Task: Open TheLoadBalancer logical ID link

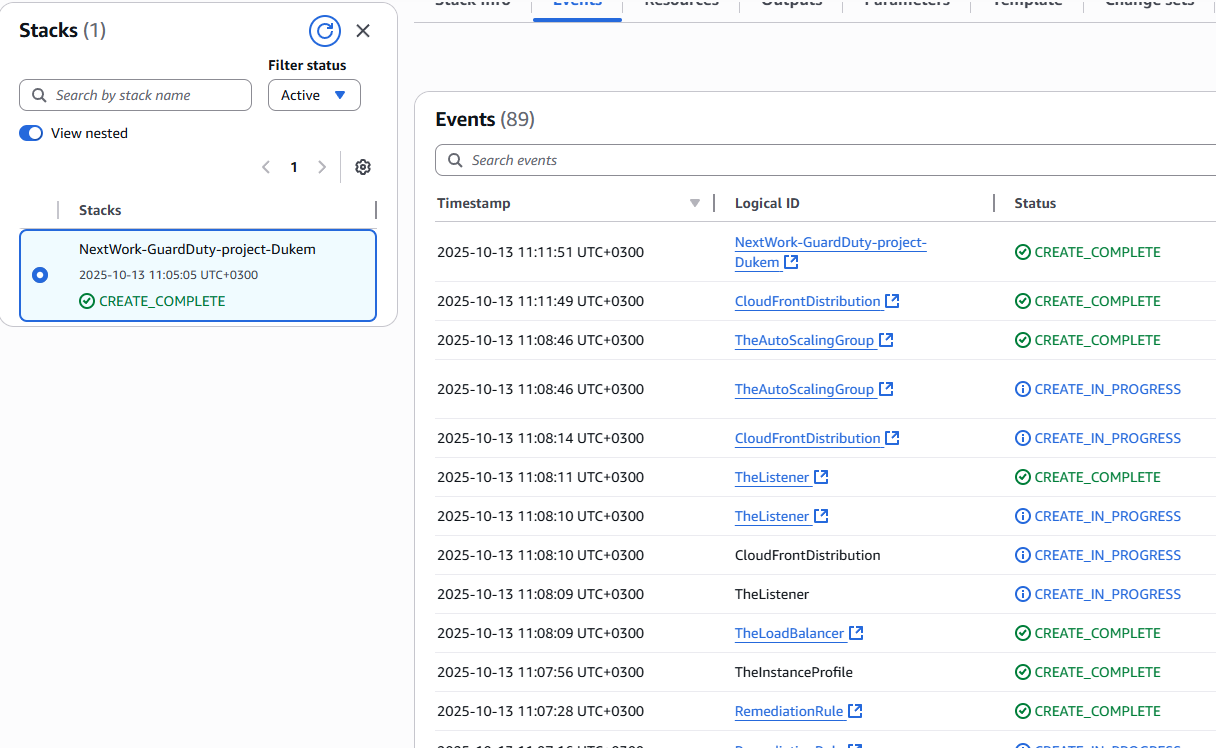Action: pos(790,633)
